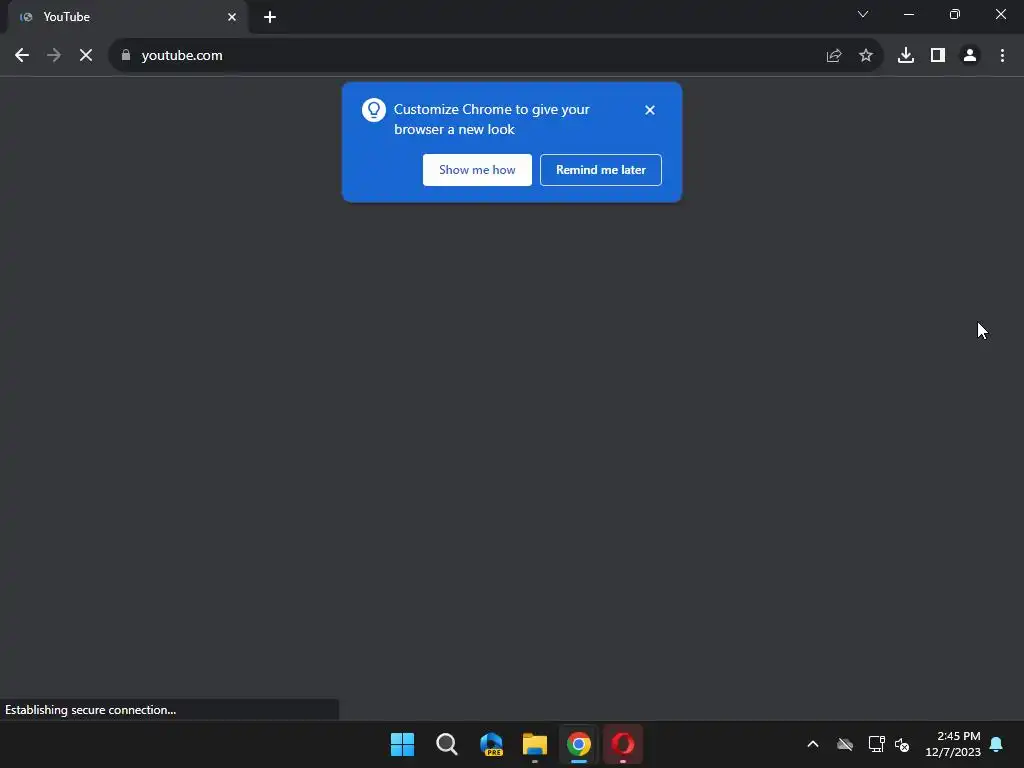Image resolution: width=1024 pixels, height=768 pixels.
Task: Open network status tray icon
Action: [876, 744]
